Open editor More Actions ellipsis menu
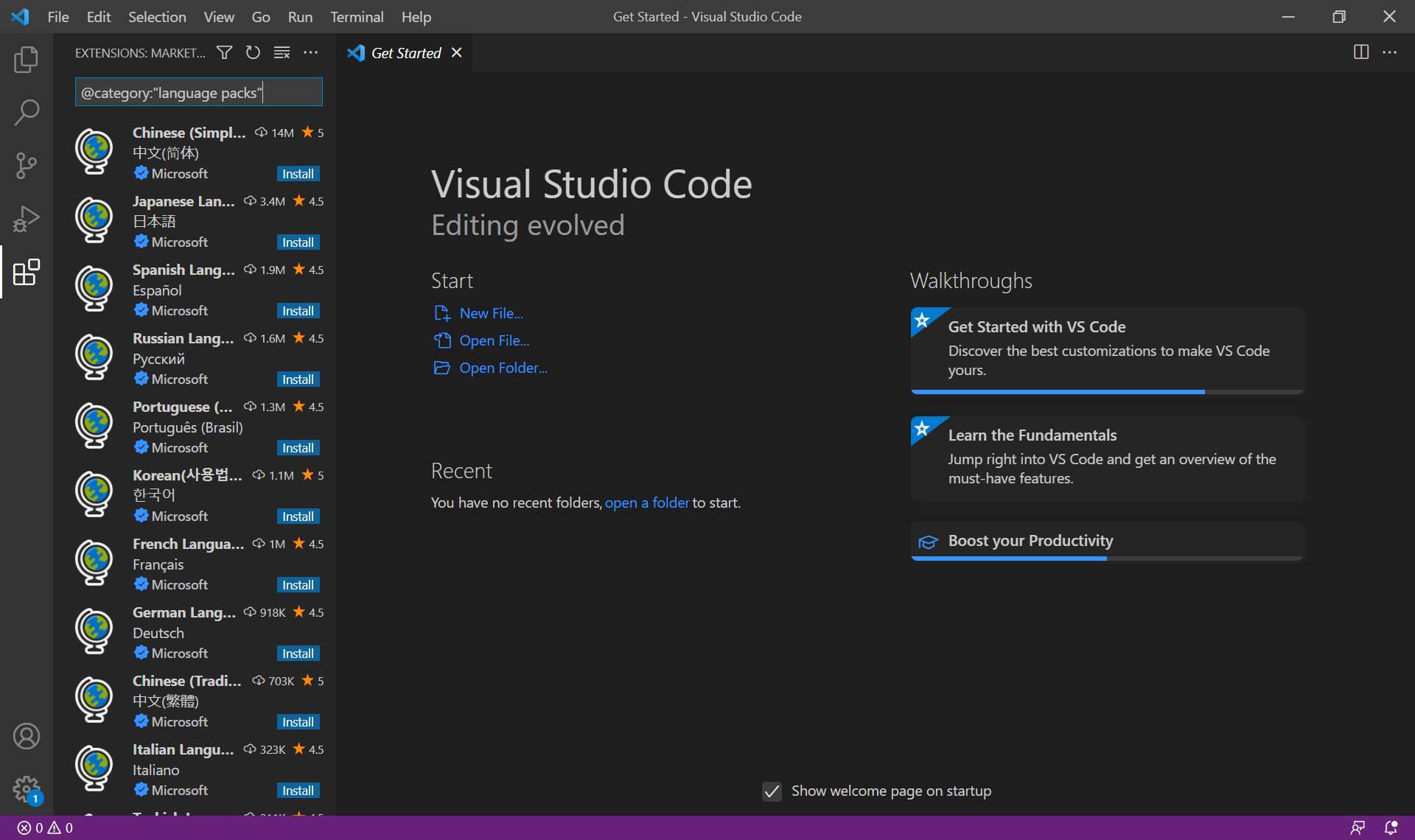Viewport: 1415px width, 840px height. [x=1389, y=52]
